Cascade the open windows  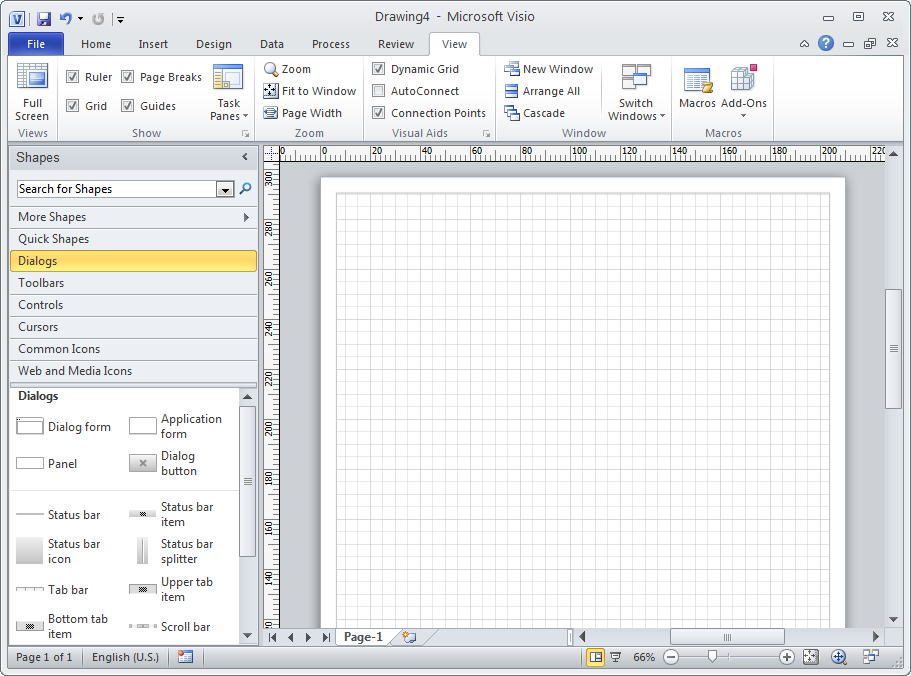click(x=538, y=113)
